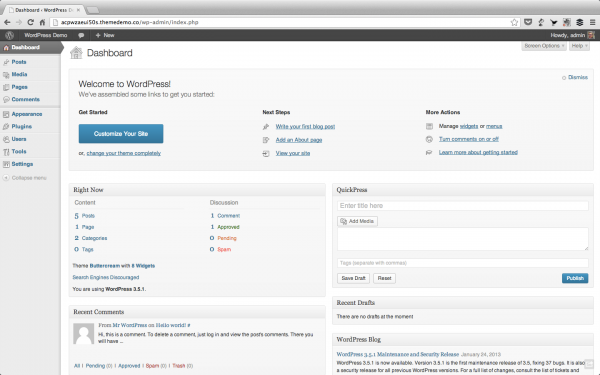Click the browser address bar URL
Viewport: 600px width, 375px height.
[130, 22]
